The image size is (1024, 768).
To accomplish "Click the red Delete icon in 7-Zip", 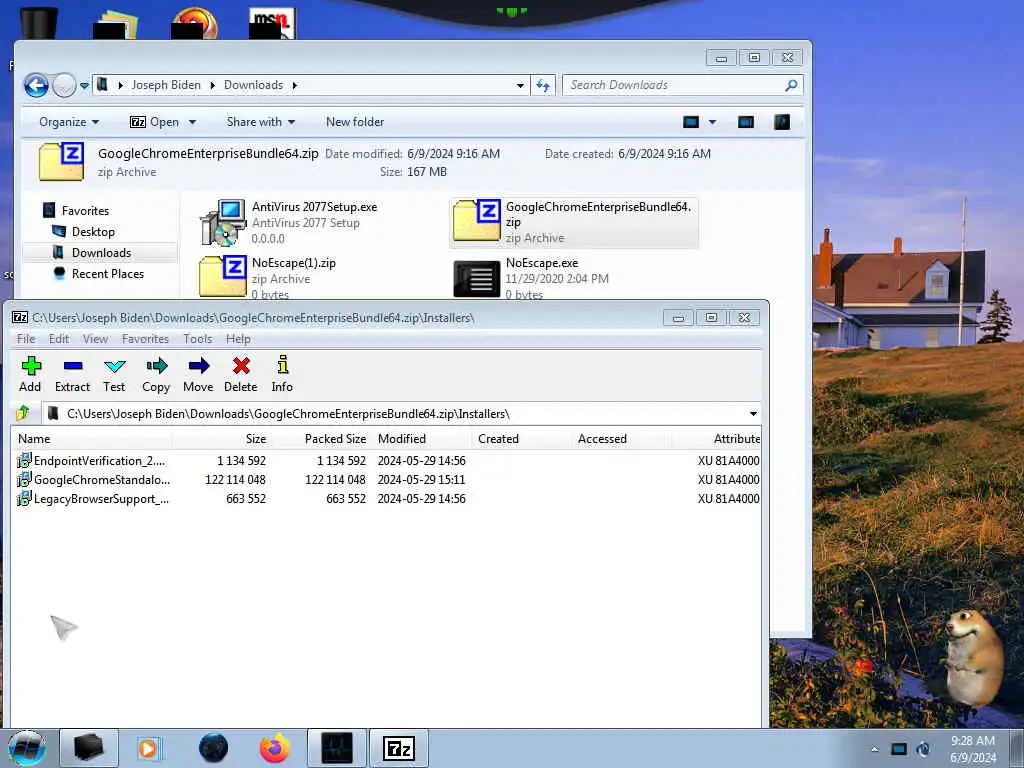I will pos(241,374).
